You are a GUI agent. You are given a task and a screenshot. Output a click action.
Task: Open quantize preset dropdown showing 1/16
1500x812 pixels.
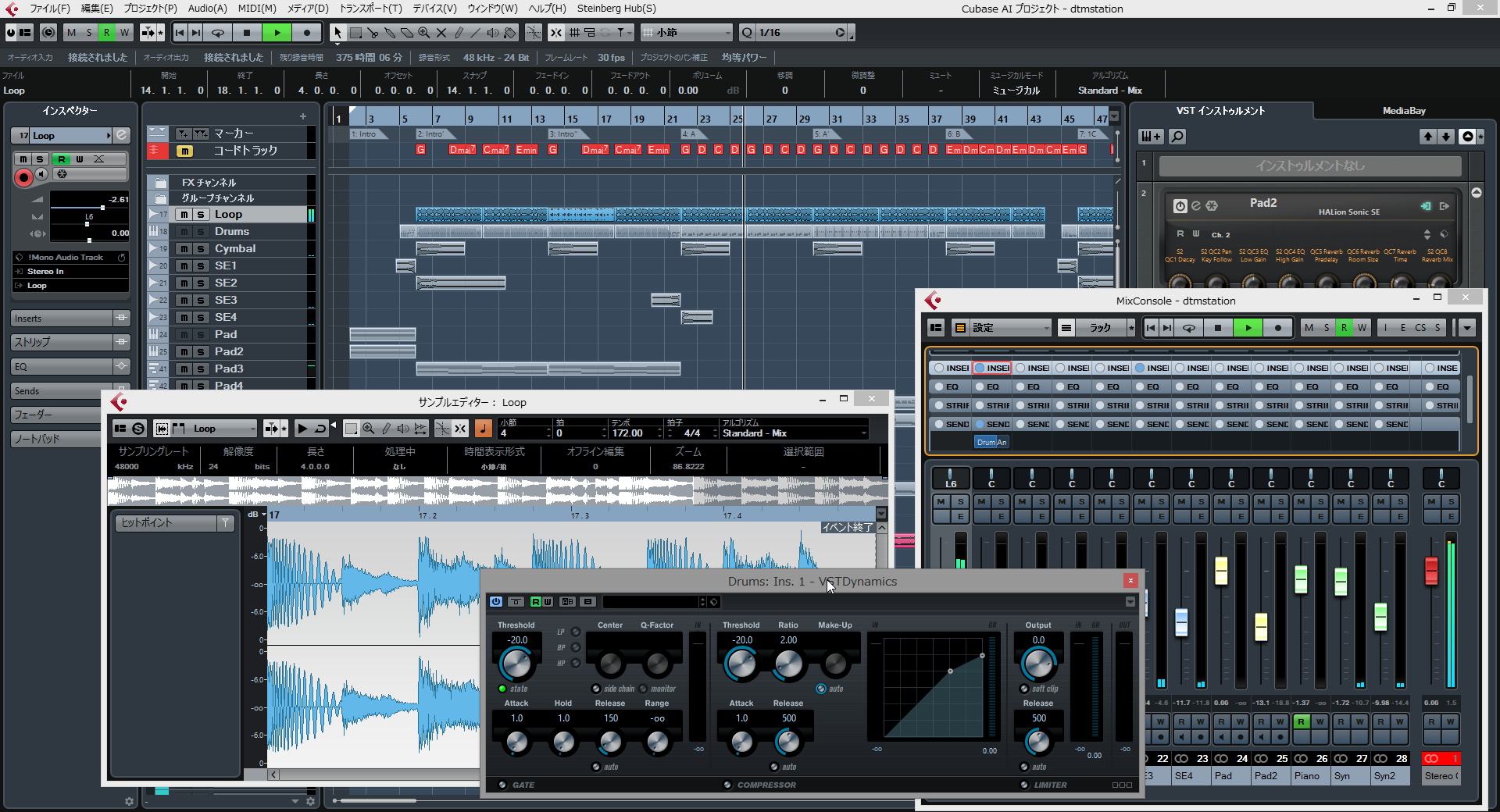point(802,33)
